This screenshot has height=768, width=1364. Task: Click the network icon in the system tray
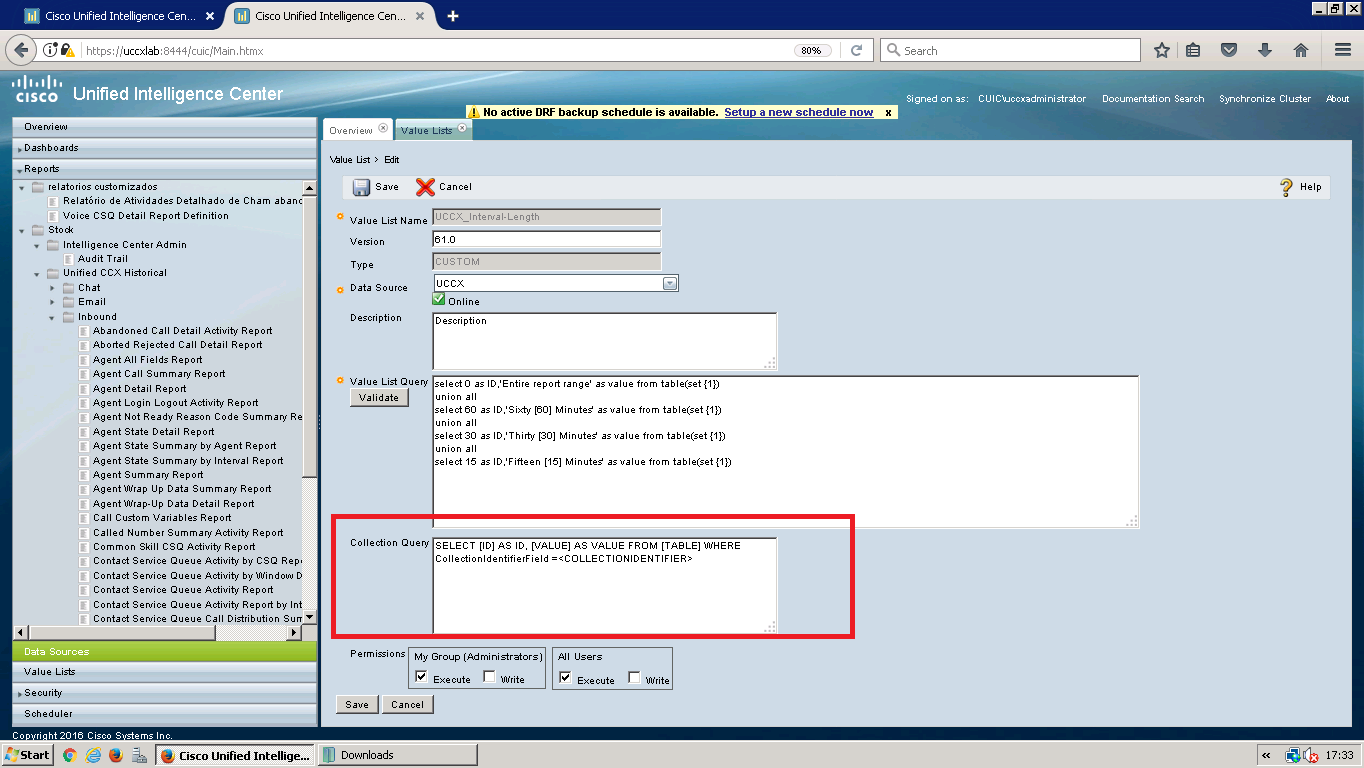(x=1293, y=755)
